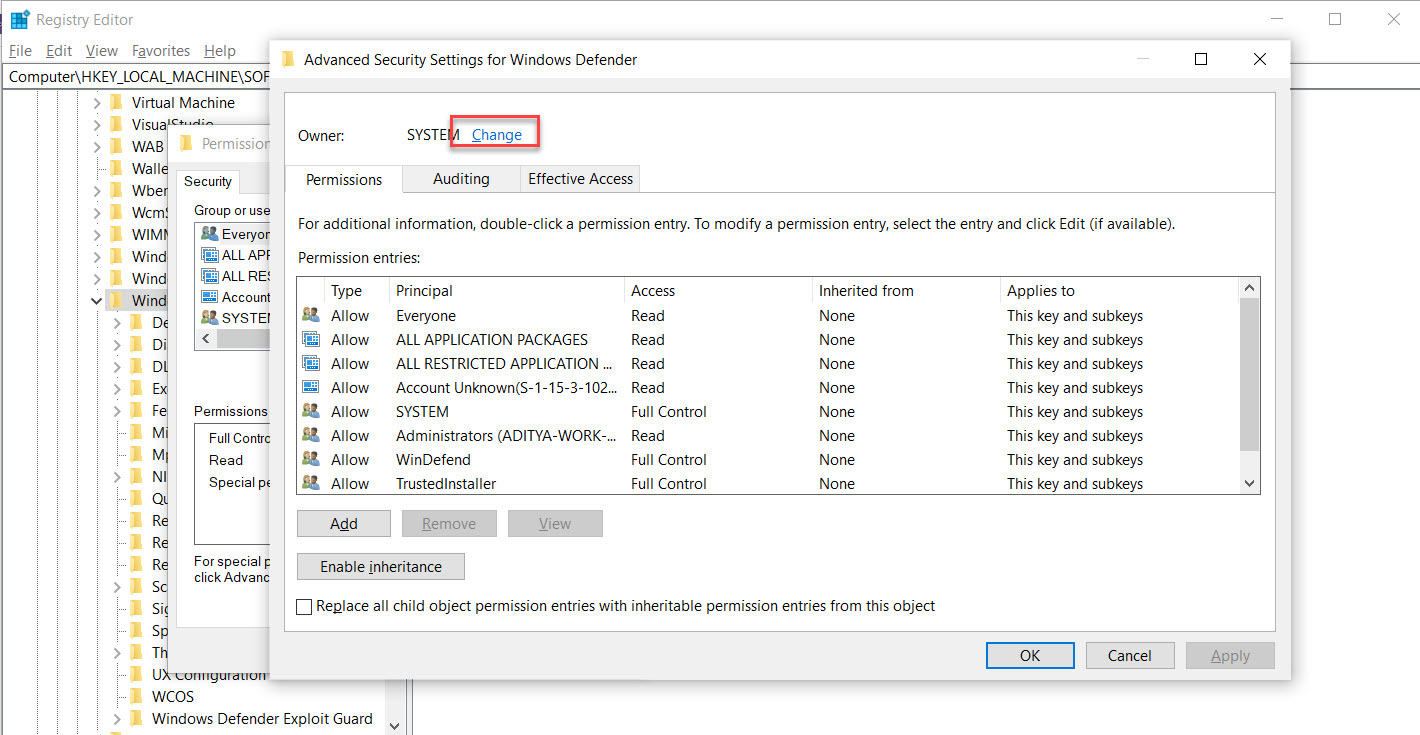The height and width of the screenshot is (735, 1420).
Task: Click the Administrators (ADITYA-WORK principal text
Action: point(507,436)
